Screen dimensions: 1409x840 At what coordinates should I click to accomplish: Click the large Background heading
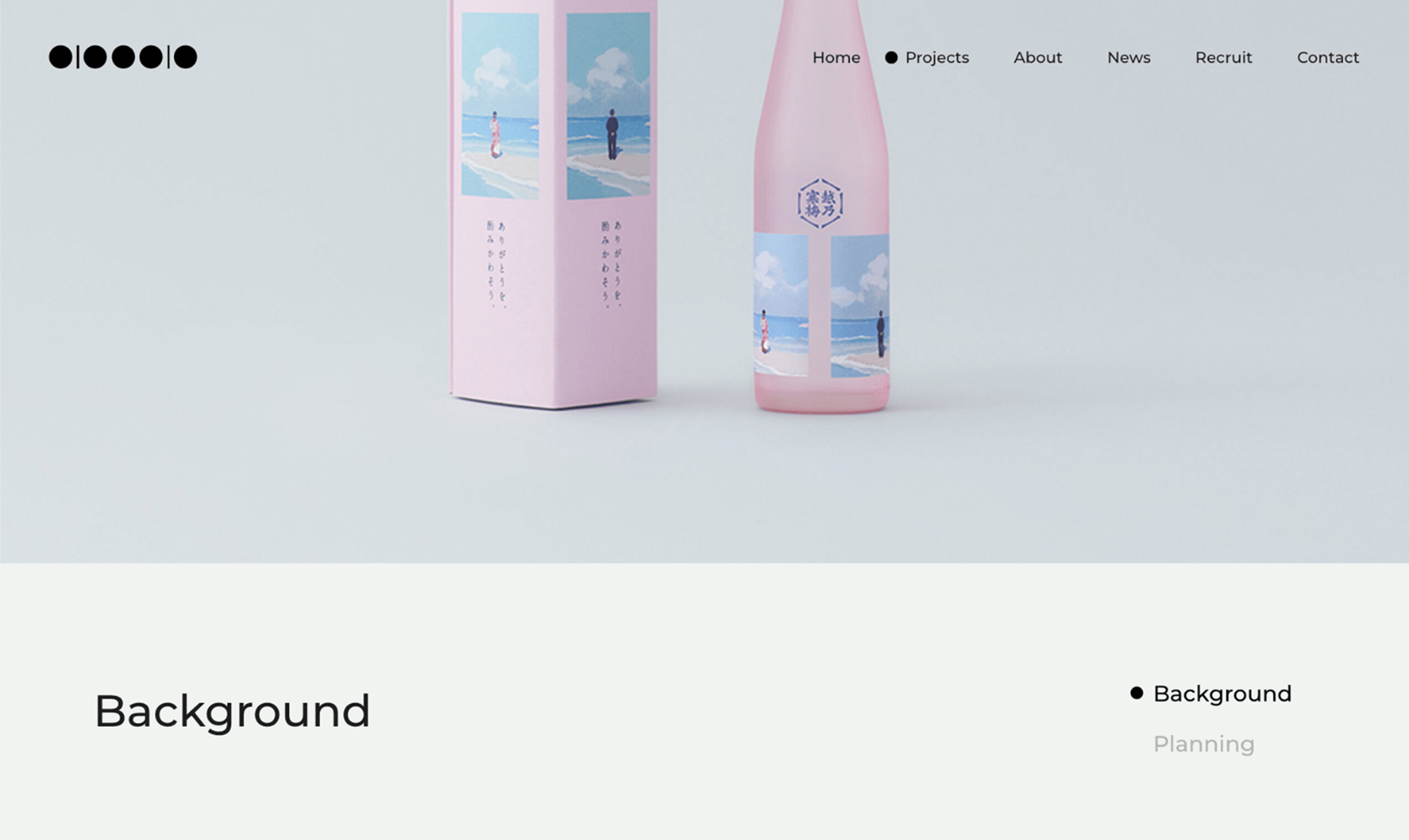click(232, 712)
